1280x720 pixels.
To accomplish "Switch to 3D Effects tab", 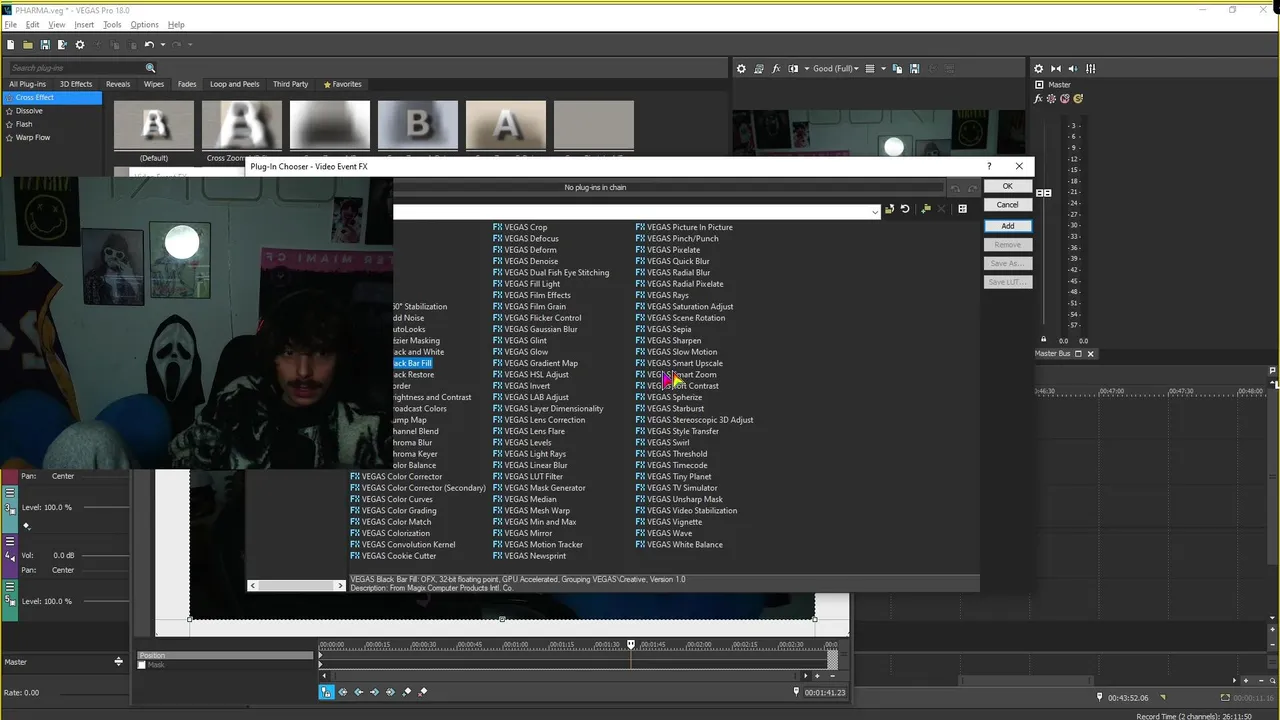I will 76,84.
